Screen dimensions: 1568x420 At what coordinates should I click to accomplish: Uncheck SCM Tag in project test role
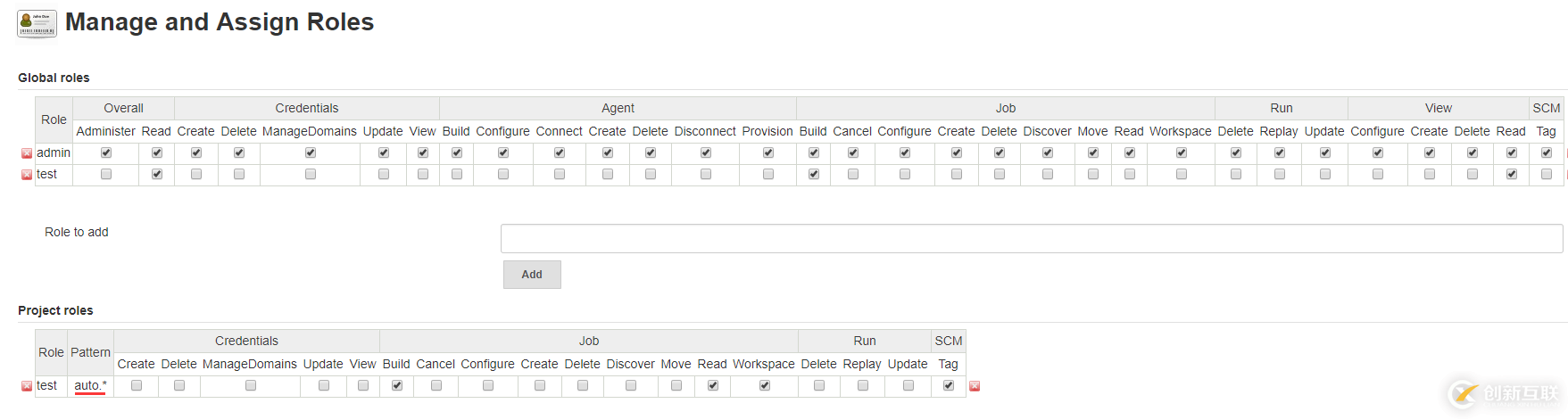click(949, 385)
